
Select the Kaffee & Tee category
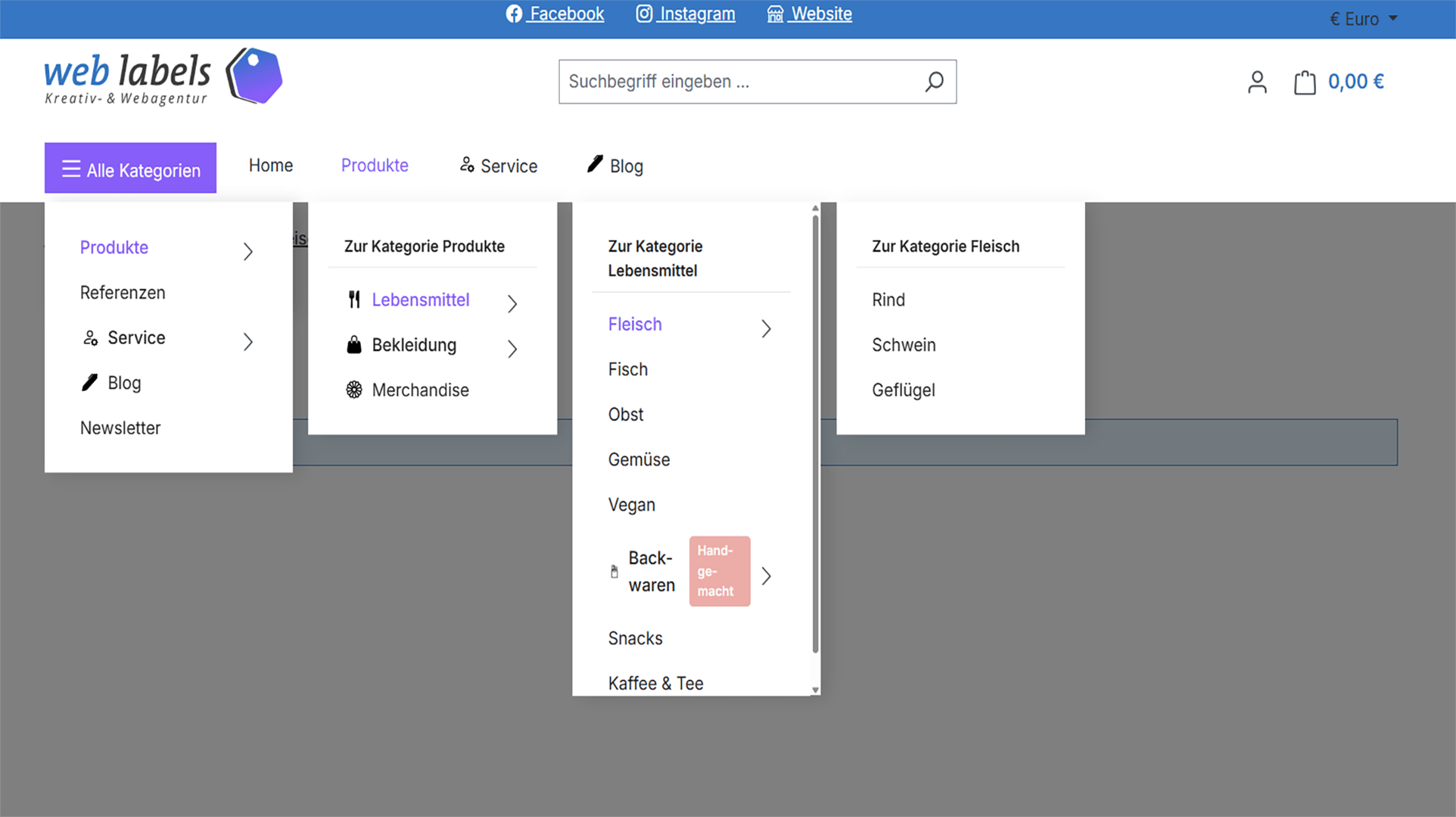655,683
